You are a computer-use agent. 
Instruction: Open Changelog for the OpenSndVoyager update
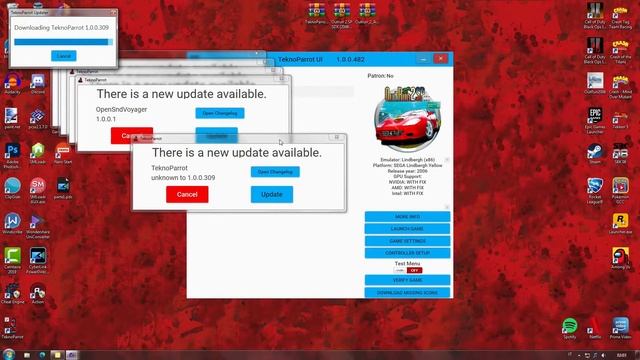tap(220, 113)
